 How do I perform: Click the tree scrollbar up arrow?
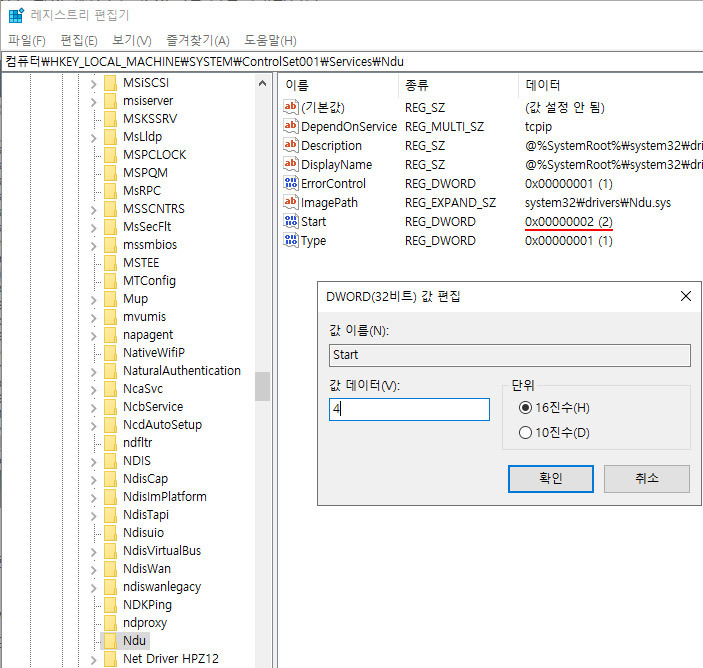[x=263, y=83]
